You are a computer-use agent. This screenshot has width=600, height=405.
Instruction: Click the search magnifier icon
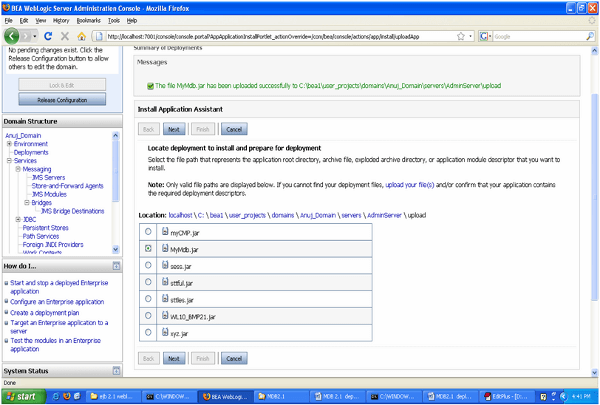[x=590, y=36]
